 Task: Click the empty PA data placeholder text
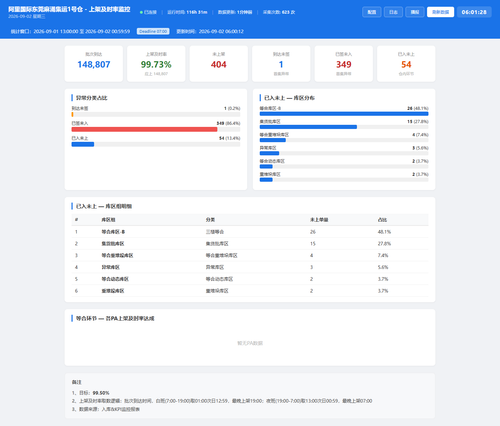coord(250,343)
